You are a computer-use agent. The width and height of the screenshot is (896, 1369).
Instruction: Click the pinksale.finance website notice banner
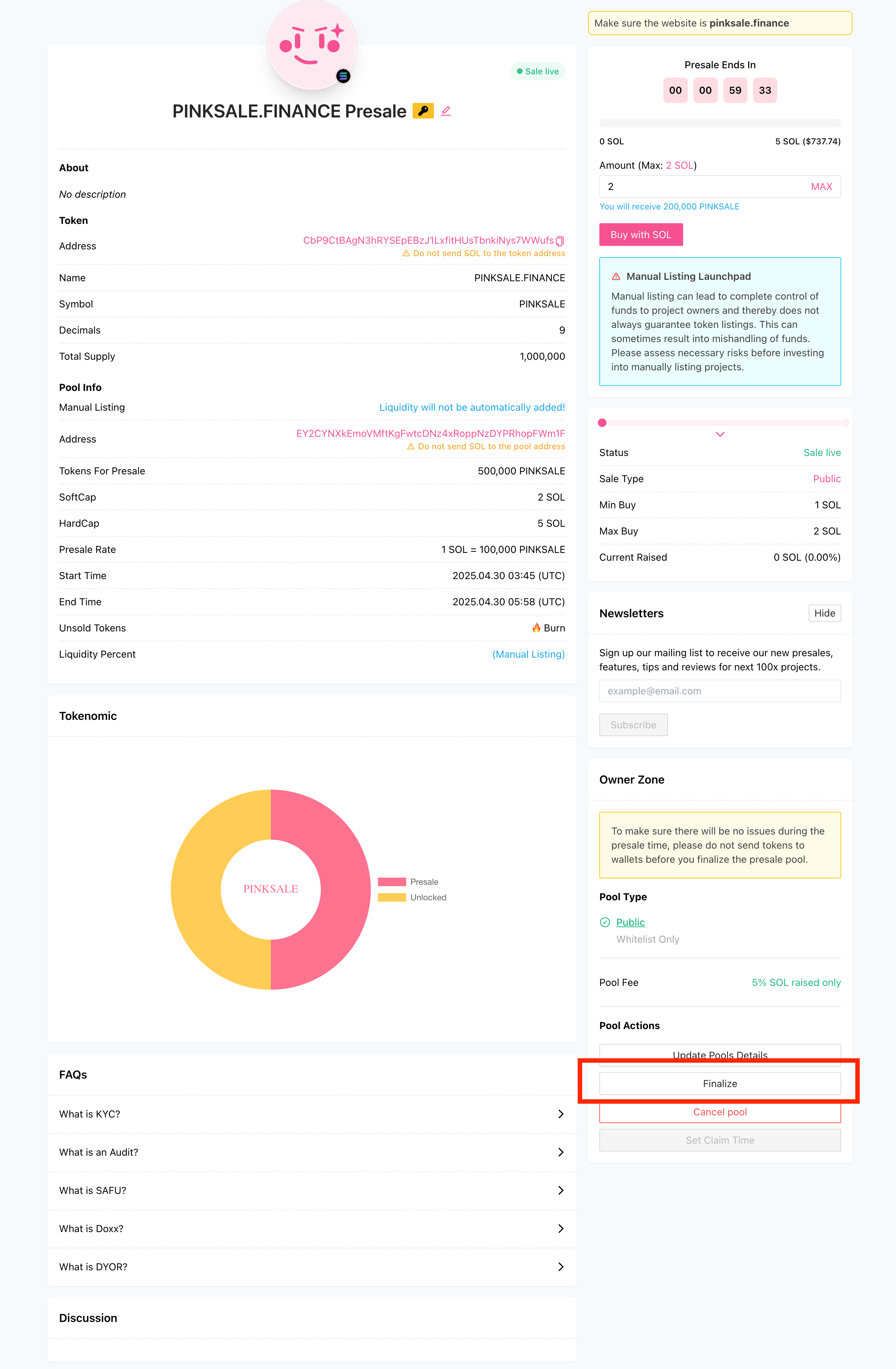720,23
